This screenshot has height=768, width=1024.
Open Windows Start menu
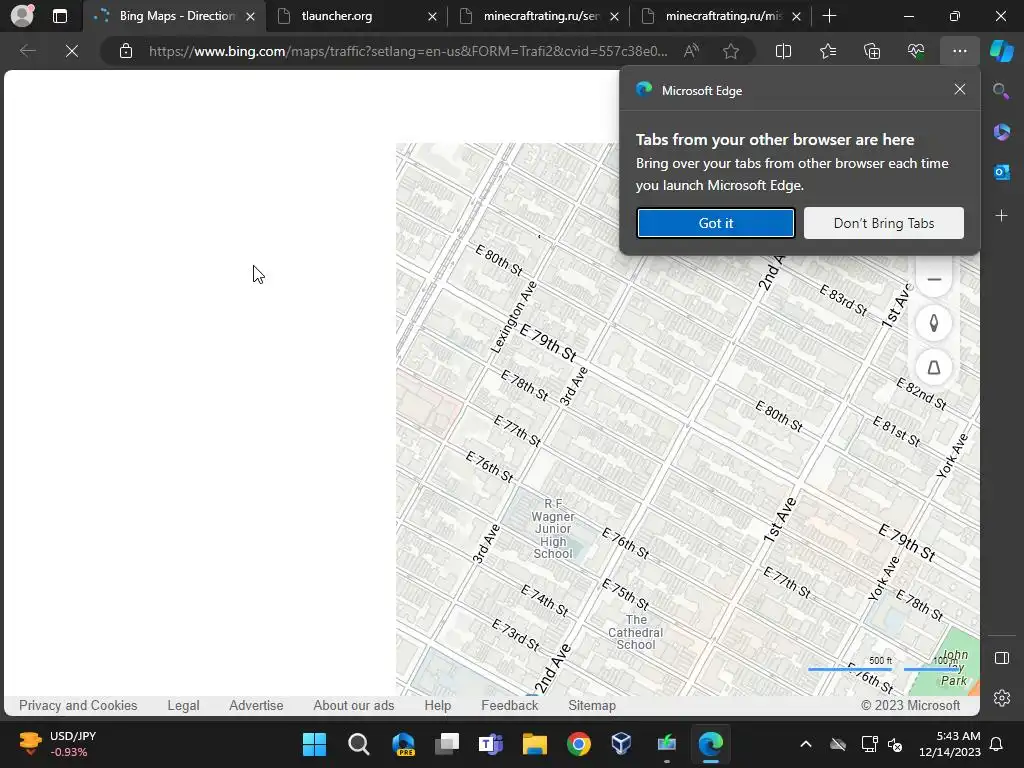click(x=314, y=744)
